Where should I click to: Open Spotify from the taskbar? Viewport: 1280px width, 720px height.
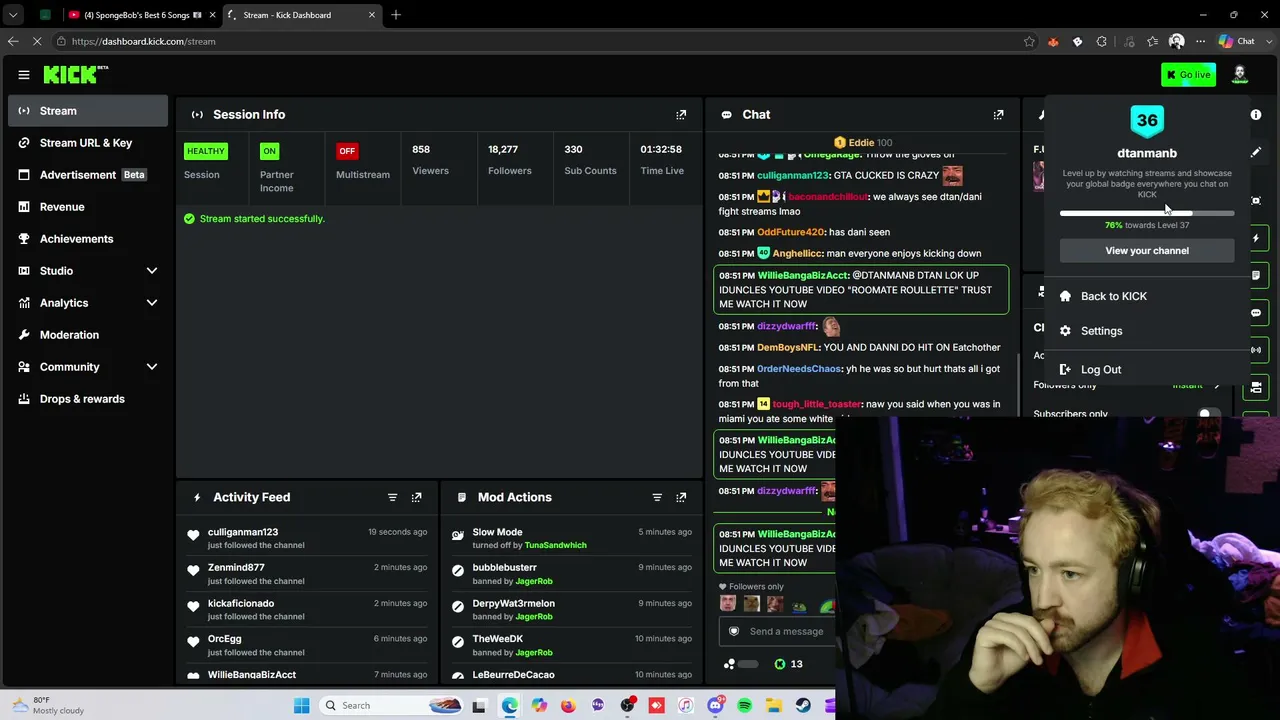tap(744, 706)
